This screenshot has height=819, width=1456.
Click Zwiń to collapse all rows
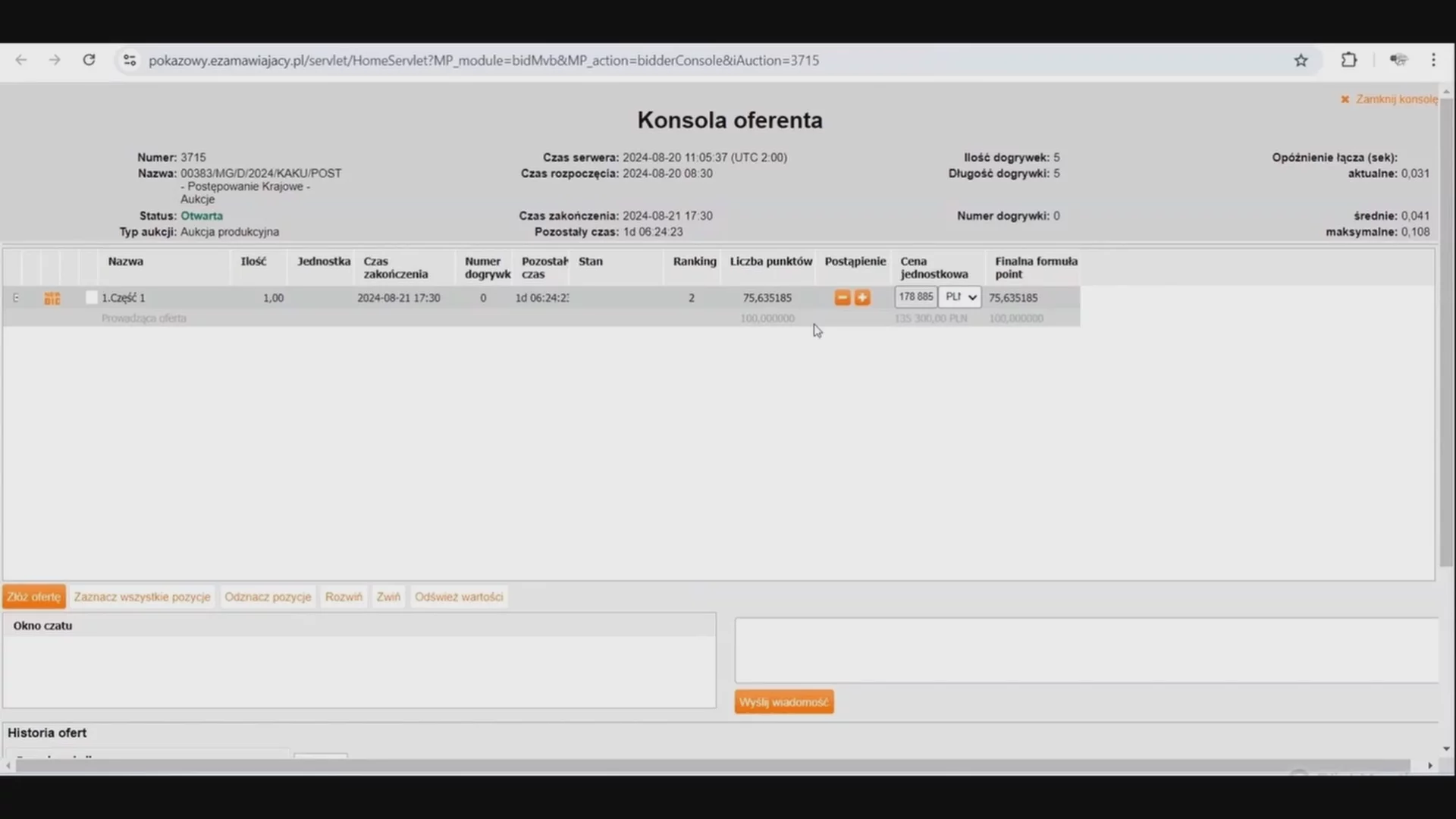388,597
